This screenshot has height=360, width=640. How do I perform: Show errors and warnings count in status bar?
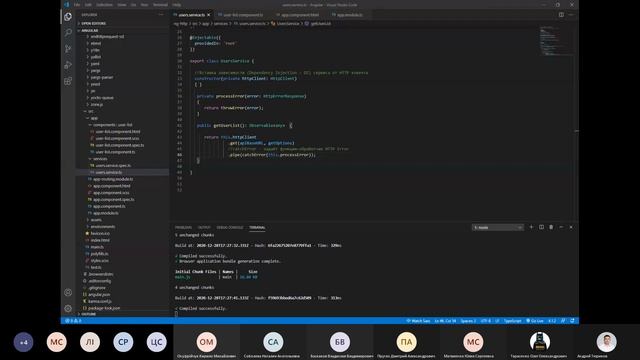click(x=73, y=321)
